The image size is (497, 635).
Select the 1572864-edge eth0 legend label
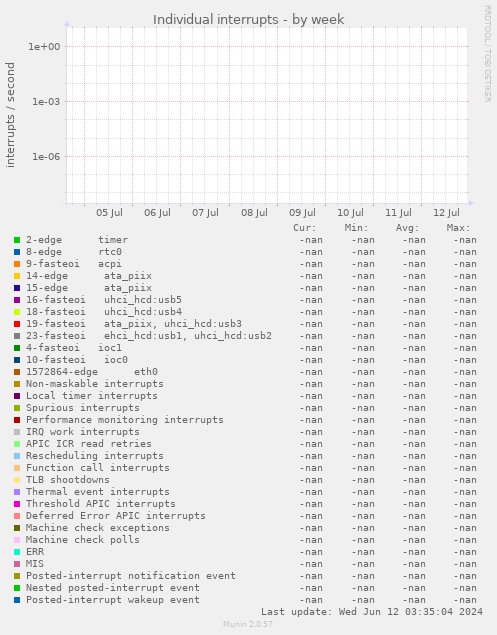coord(92,372)
